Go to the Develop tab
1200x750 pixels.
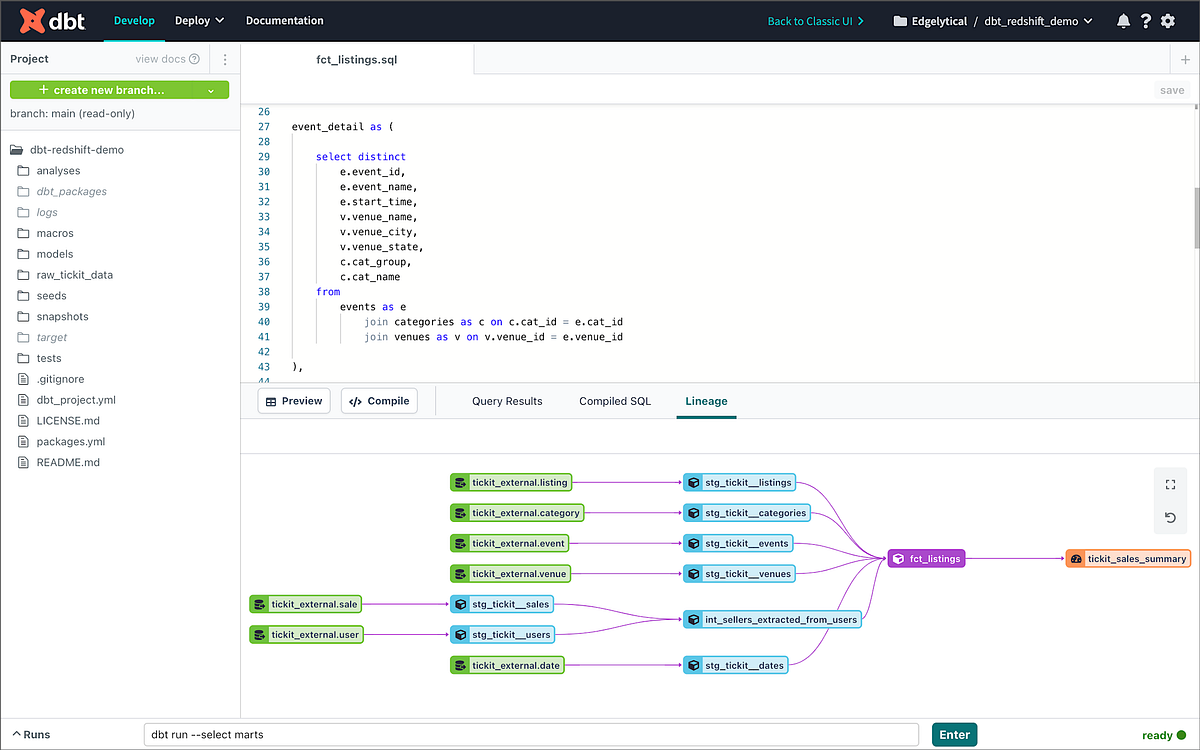pyautogui.click(x=134, y=20)
